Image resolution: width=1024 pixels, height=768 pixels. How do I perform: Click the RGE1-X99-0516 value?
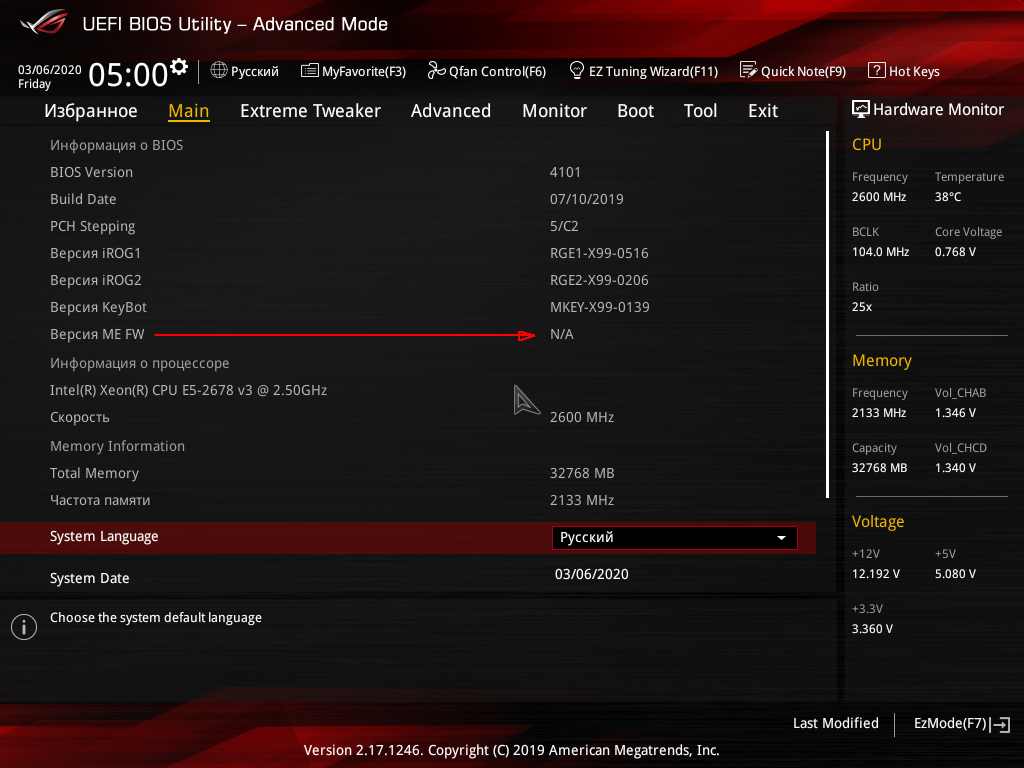[599, 253]
